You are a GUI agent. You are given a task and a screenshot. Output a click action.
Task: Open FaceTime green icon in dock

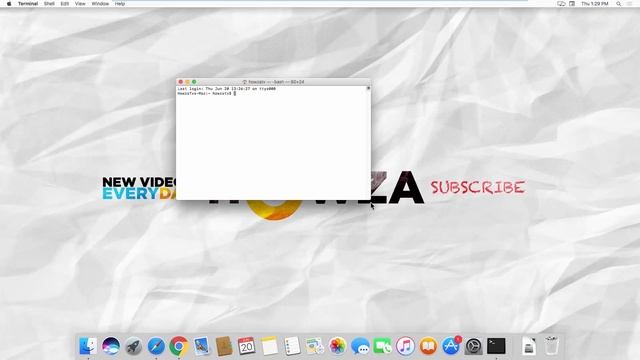pyautogui.click(x=383, y=346)
